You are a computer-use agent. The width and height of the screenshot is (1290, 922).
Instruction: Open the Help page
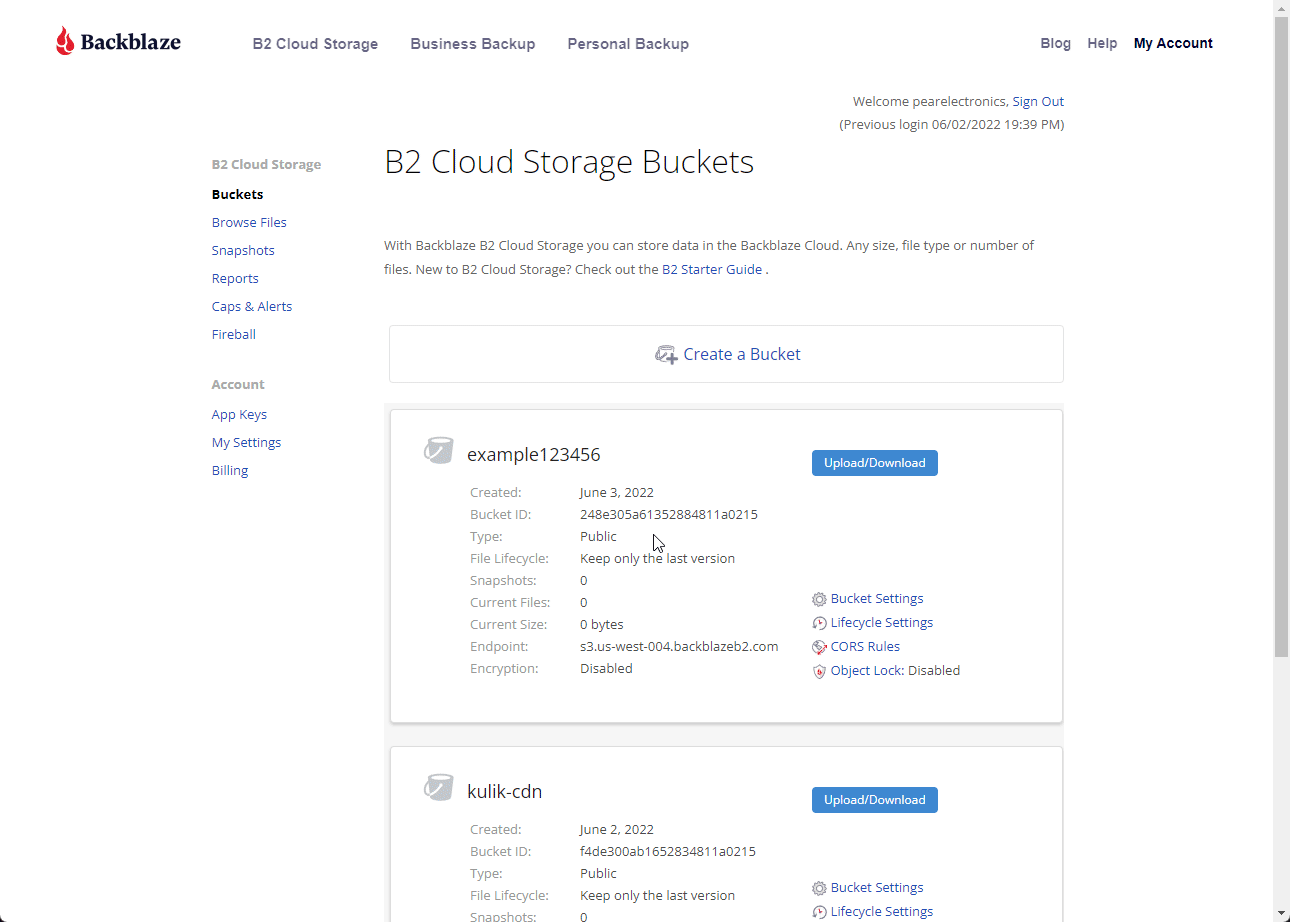1102,43
